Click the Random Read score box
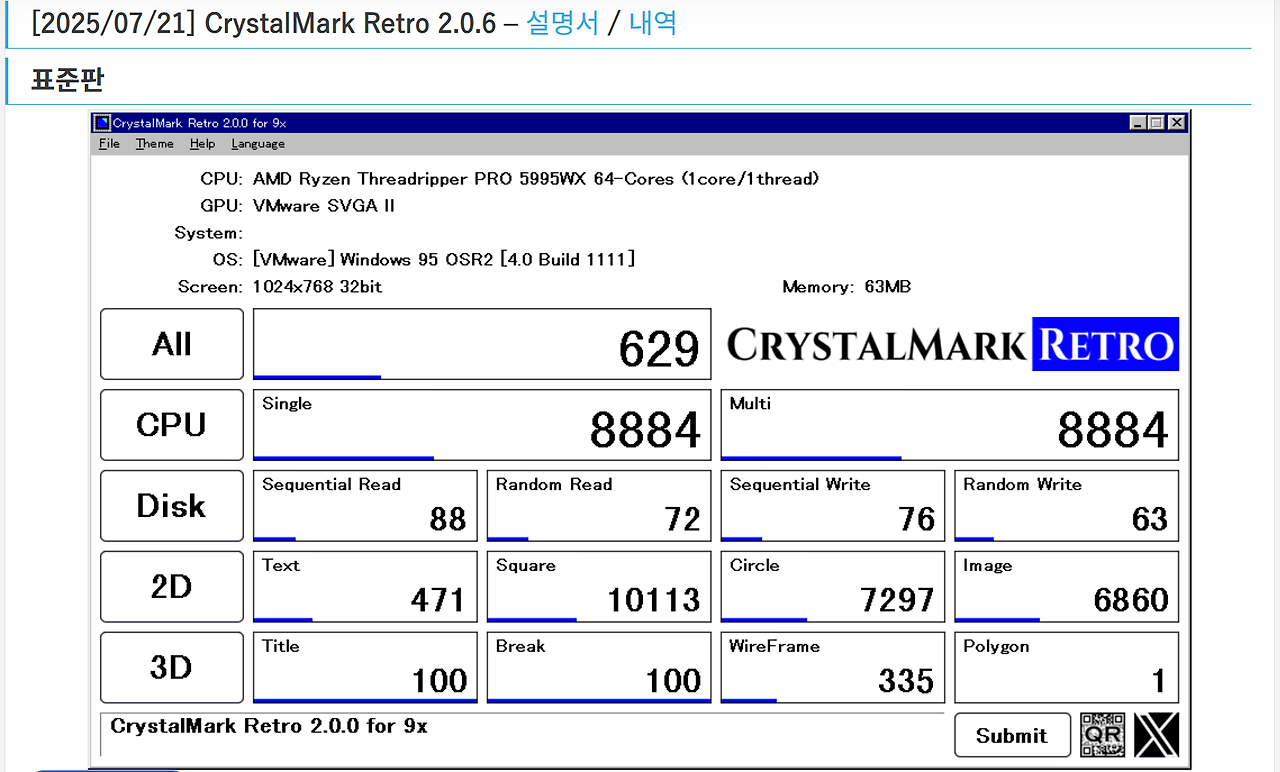This screenshot has width=1280, height=772. (x=599, y=506)
